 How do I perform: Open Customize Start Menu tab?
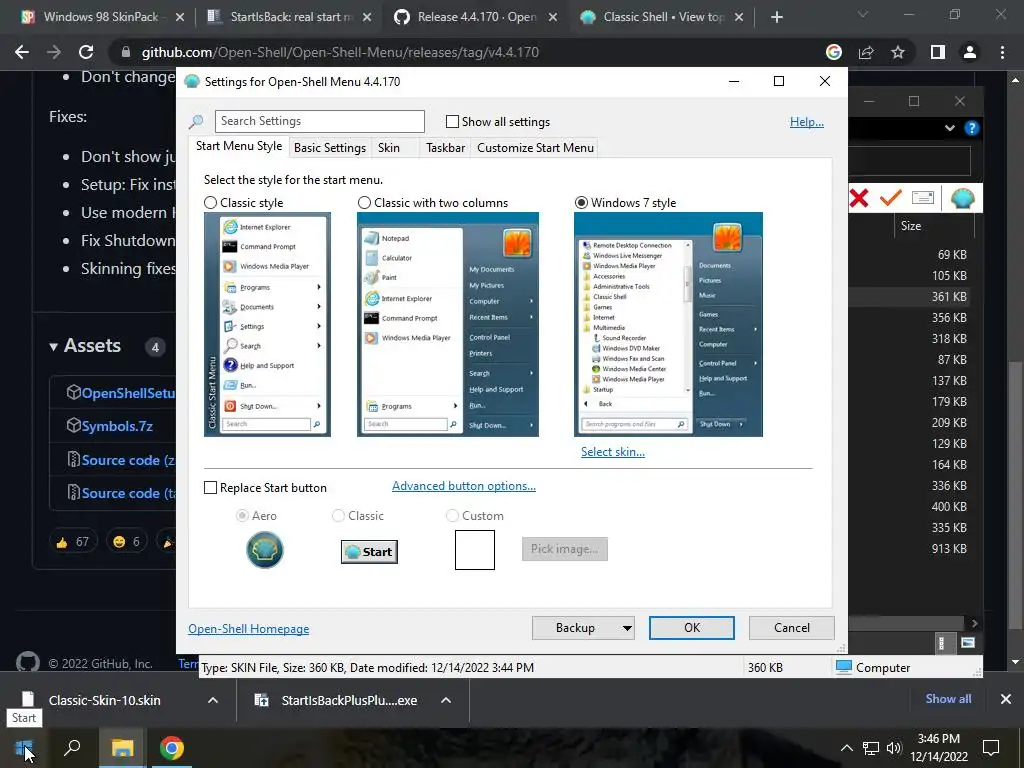pos(536,148)
